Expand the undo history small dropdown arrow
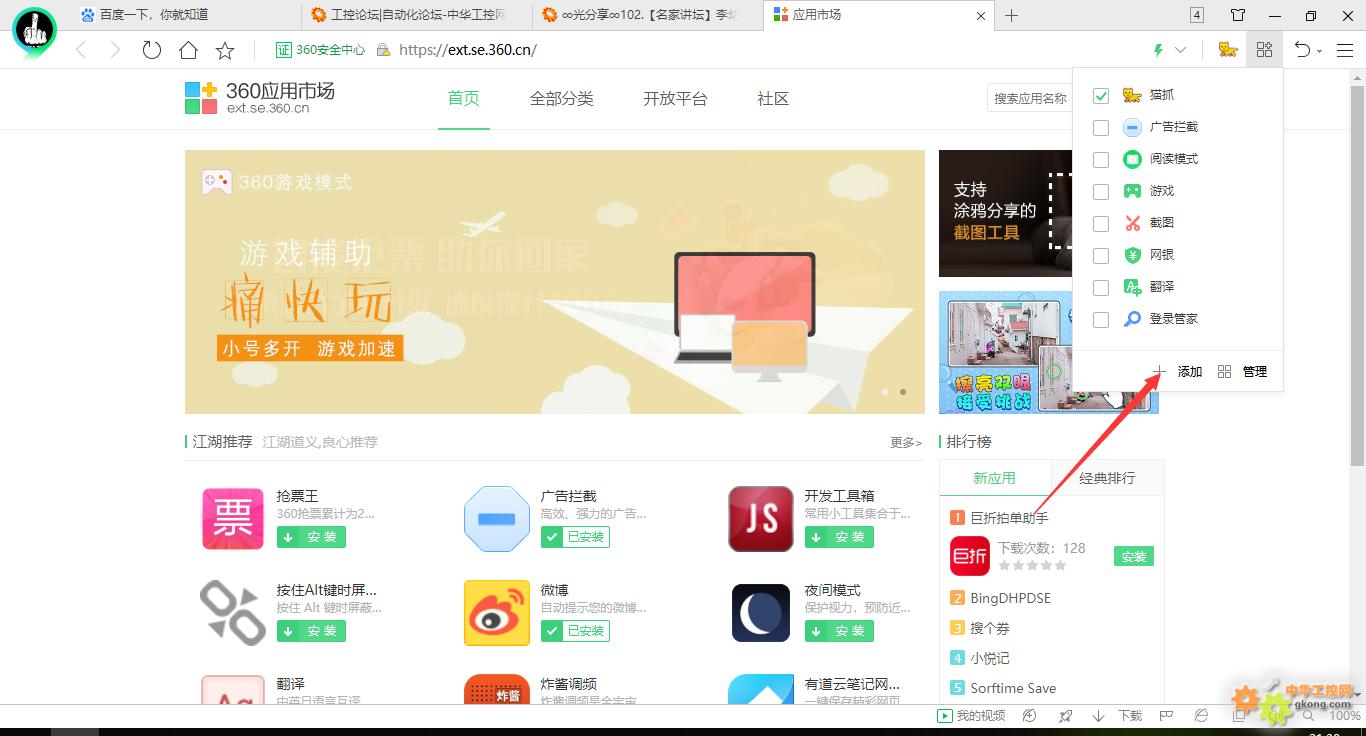This screenshot has height=736, width=1366. point(1319,52)
